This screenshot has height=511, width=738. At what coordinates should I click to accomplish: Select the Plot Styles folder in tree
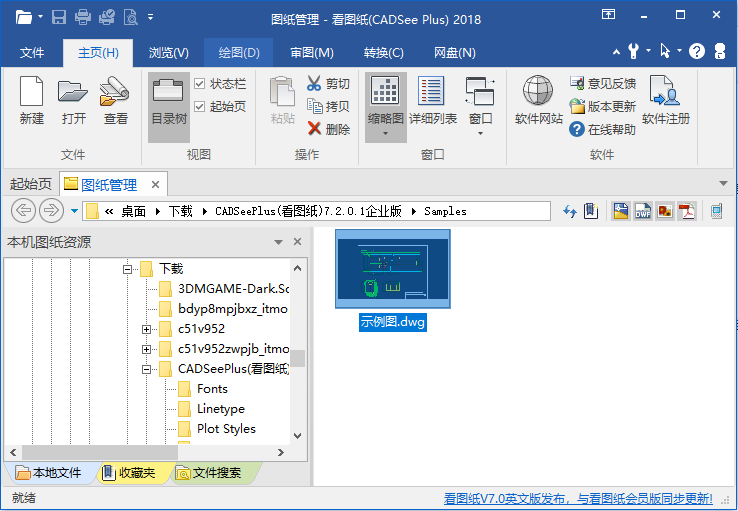[x=226, y=429]
